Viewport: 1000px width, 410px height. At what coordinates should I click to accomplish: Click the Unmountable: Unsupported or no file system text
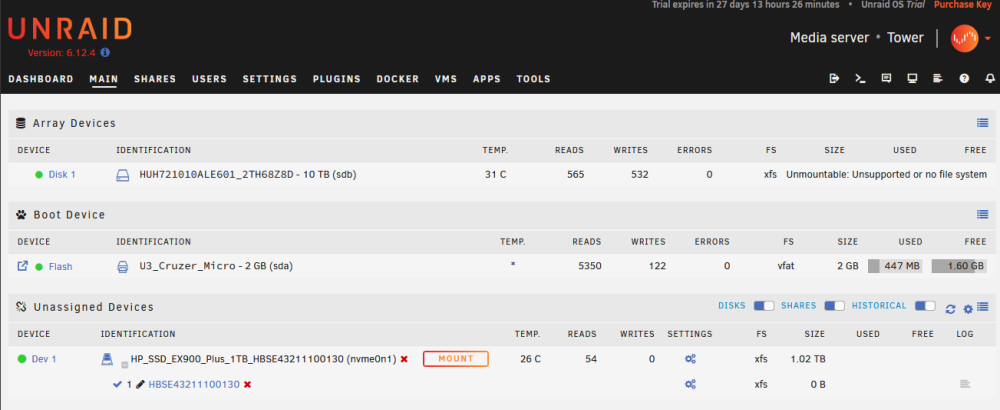tap(886, 175)
